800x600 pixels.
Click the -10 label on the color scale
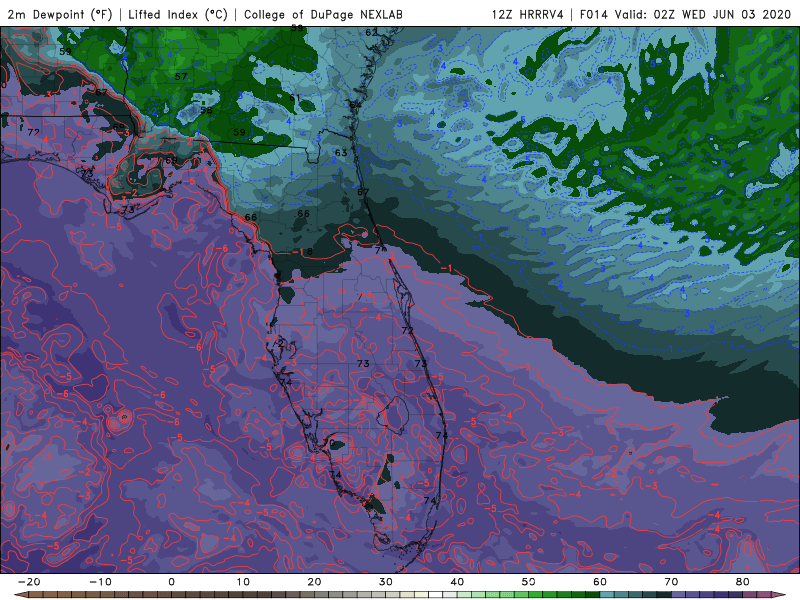point(100,582)
